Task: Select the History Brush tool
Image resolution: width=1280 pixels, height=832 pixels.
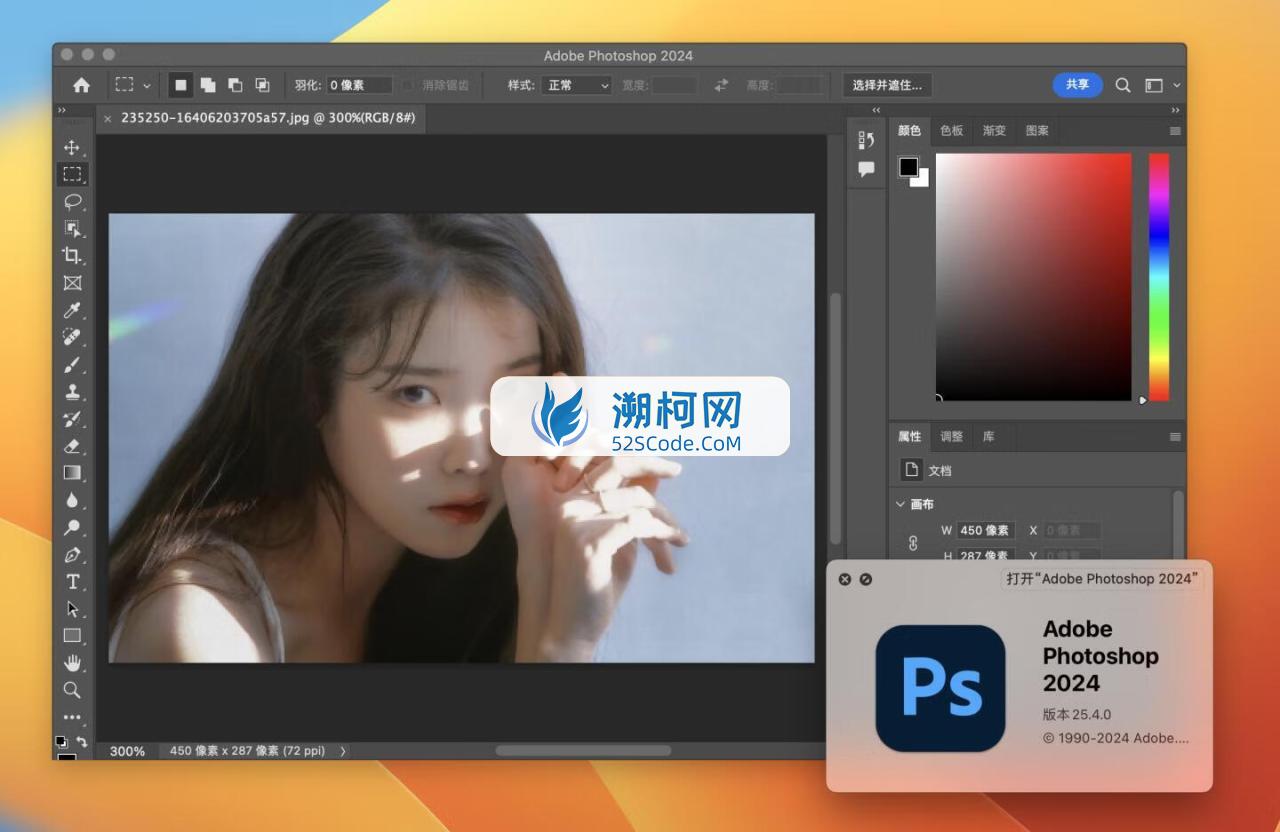Action: [72, 418]
